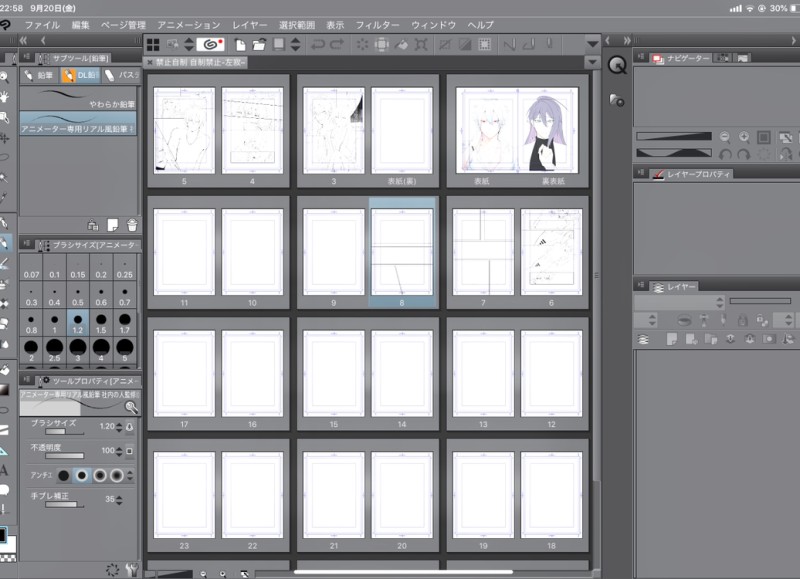Select the Hand move tool
This screenshot has width=800, height=579.
(x=5, y=97)
